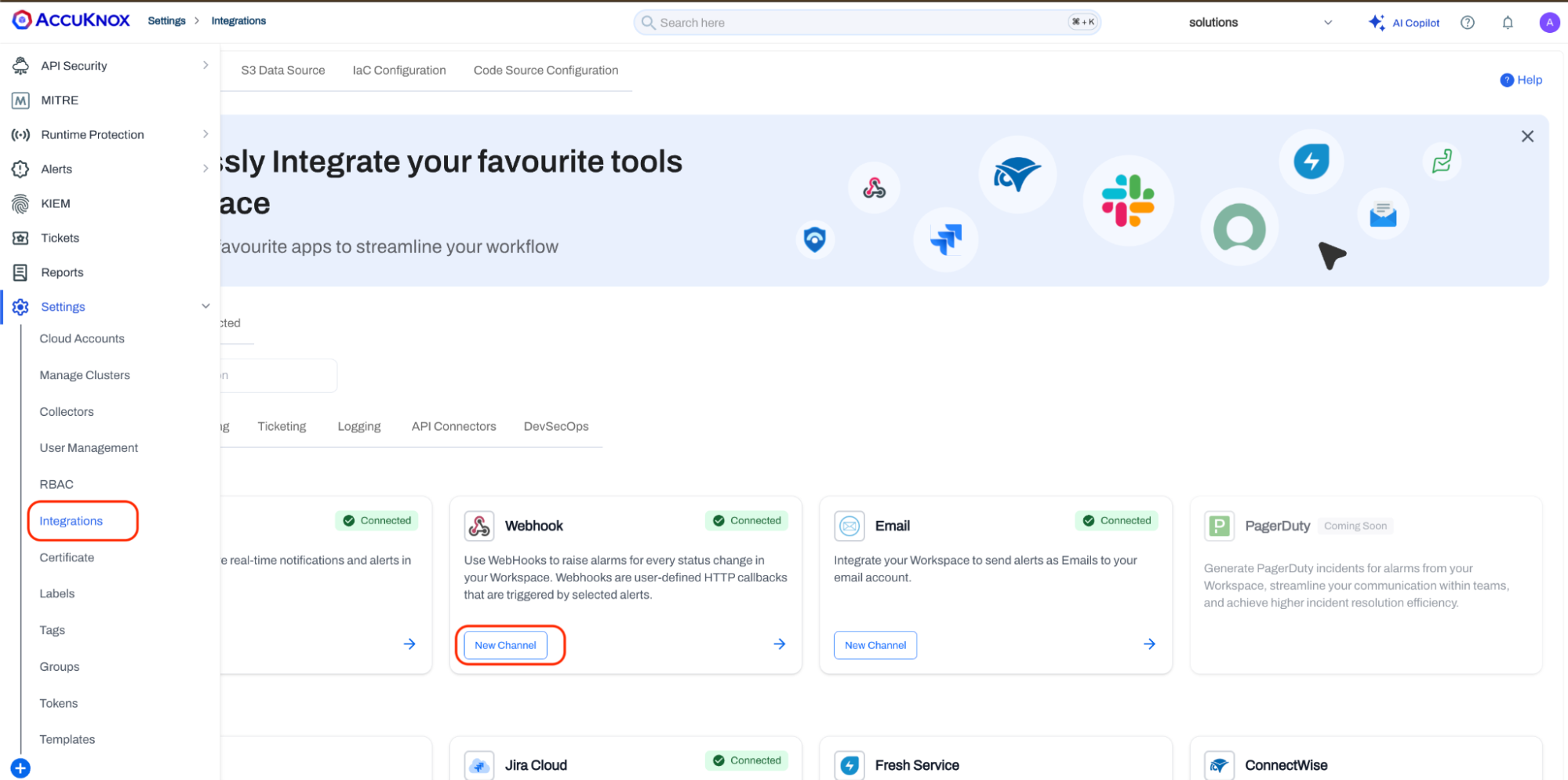Image resolution: width=1568 pixels, height=780 pixels.
Task: Select the Alerts sidebar icon
Action: click(x=20, y=169)
